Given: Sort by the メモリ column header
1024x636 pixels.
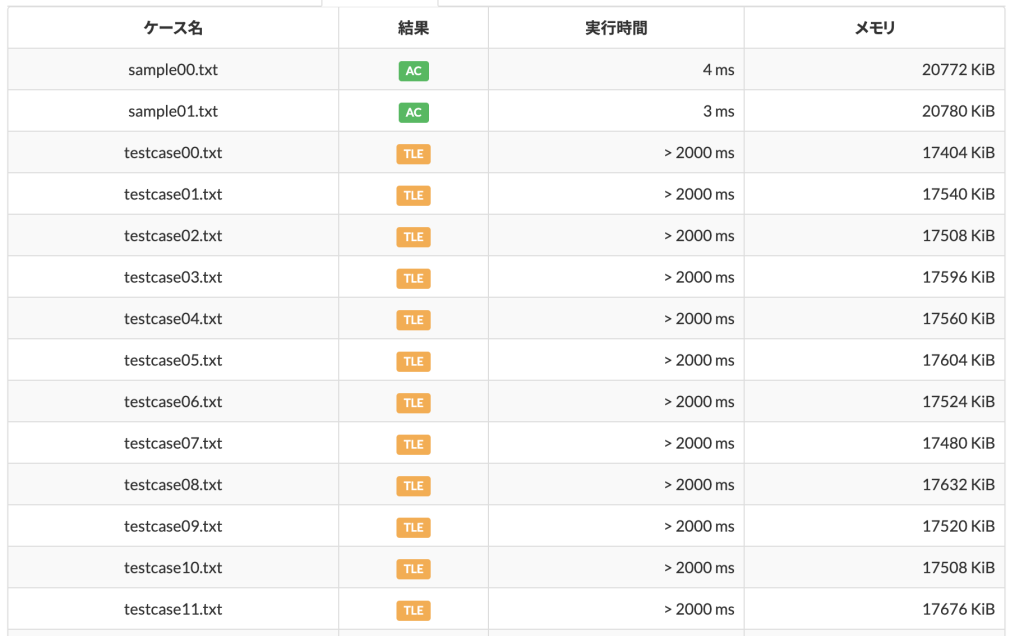Looking at the screenshot, I should point(873,28).
